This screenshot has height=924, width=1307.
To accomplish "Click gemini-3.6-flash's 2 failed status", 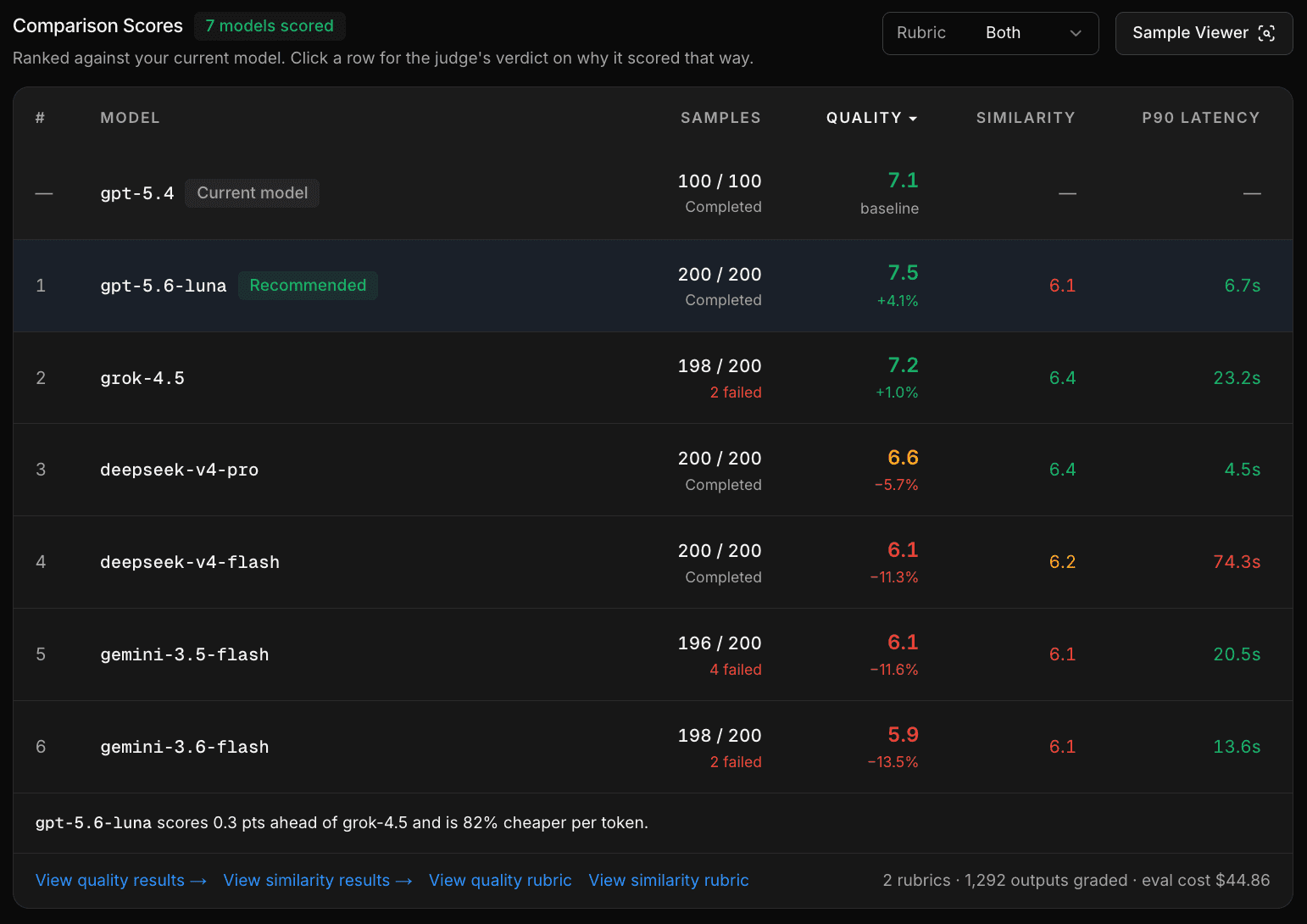I will (x=736, y=762).
